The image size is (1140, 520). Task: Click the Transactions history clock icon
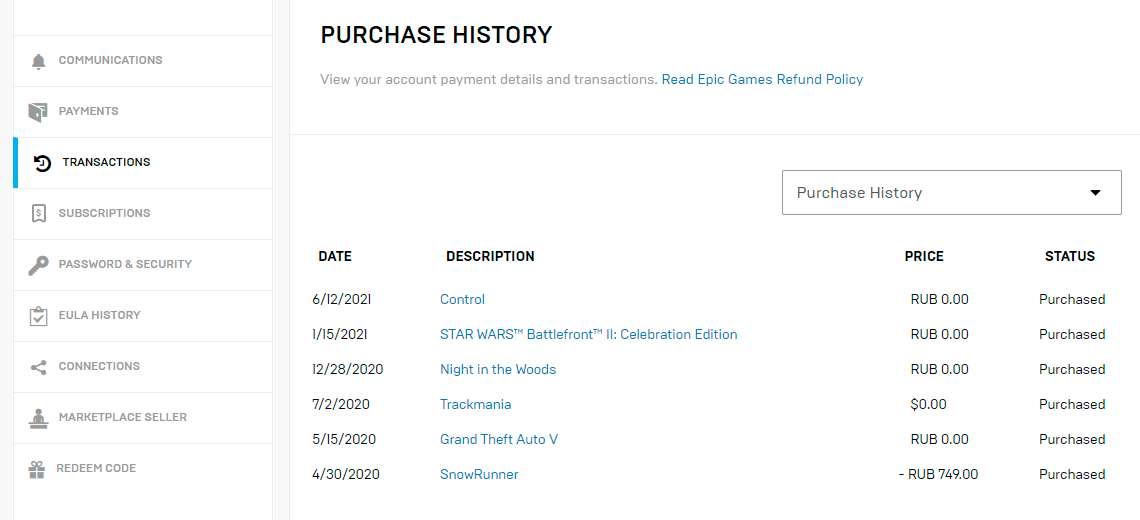43,163
